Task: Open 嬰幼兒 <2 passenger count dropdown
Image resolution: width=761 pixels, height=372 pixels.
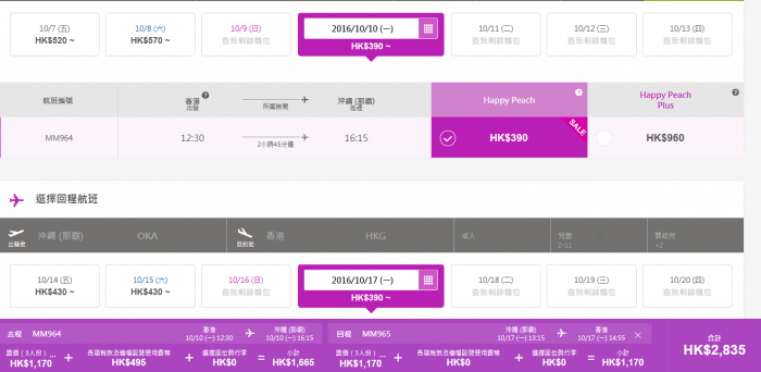Action: pyautogui.click(x=695, y=236)
